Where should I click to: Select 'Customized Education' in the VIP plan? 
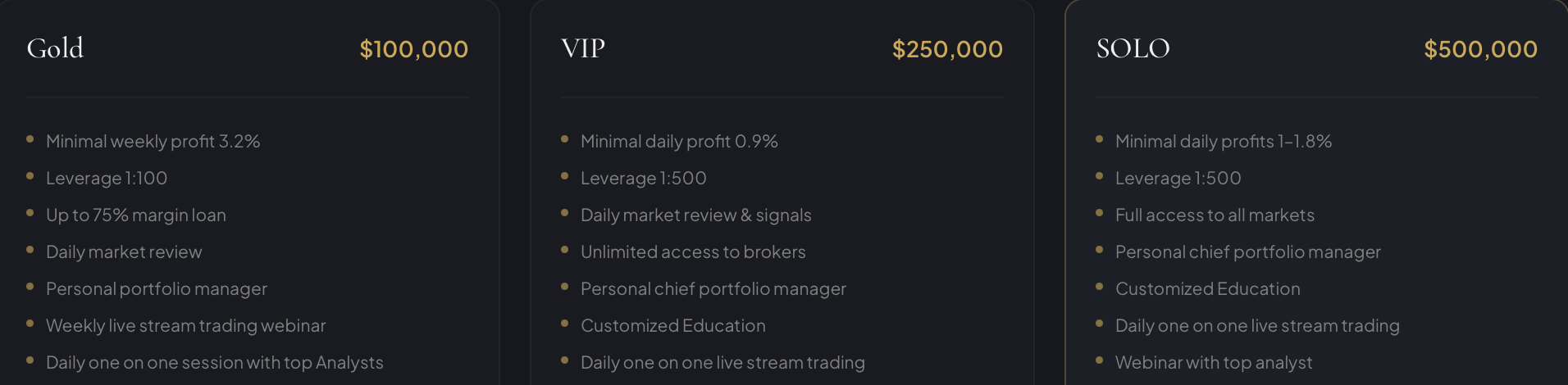[673, 326]
